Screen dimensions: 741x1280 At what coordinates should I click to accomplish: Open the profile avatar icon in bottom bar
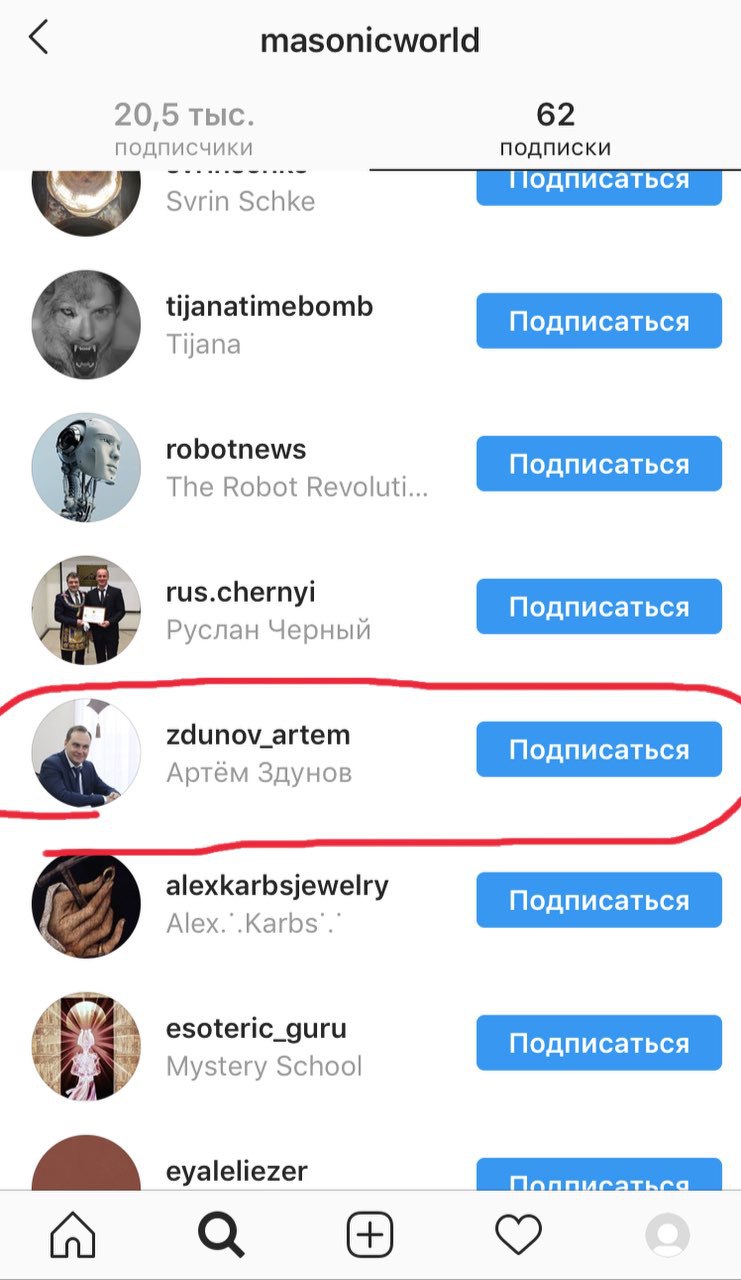(667, 1235)
